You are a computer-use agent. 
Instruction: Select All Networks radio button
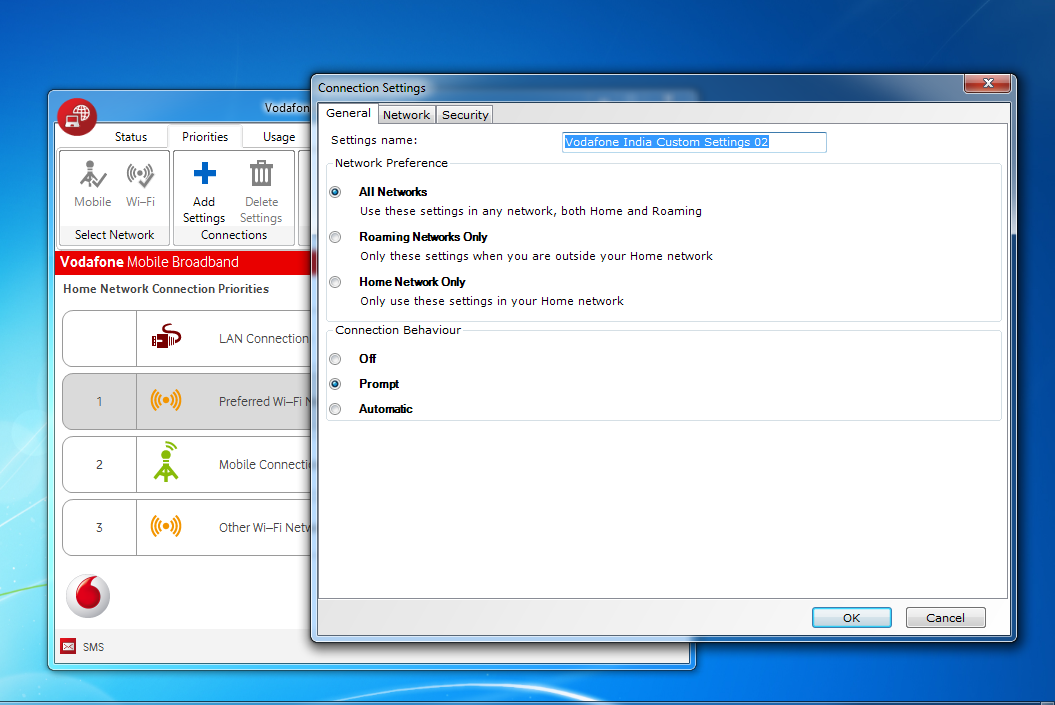coord(335,192)
